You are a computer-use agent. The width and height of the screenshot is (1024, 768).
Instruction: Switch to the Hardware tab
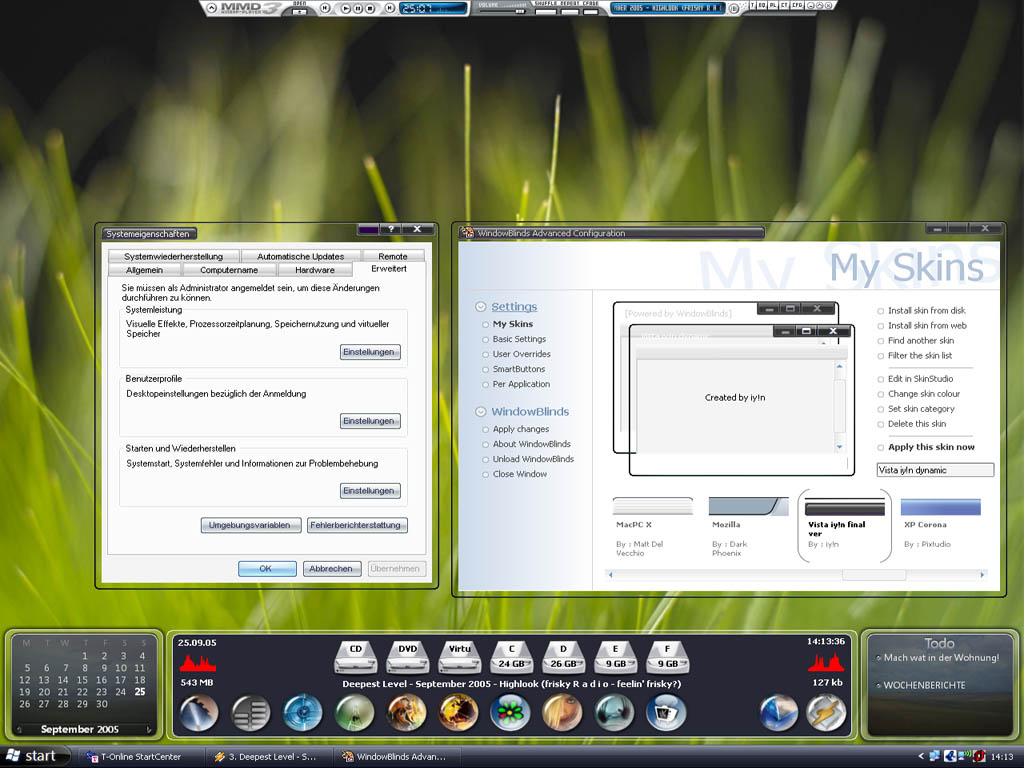(315, 270)
